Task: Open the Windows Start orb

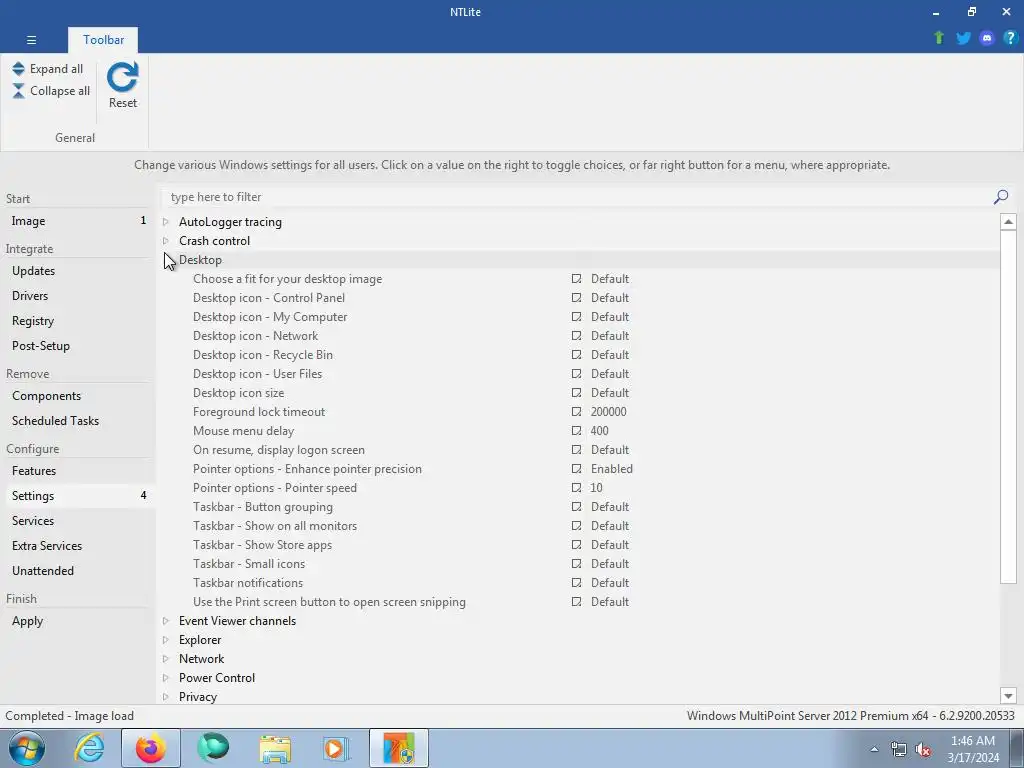Action: coord(27,748)
